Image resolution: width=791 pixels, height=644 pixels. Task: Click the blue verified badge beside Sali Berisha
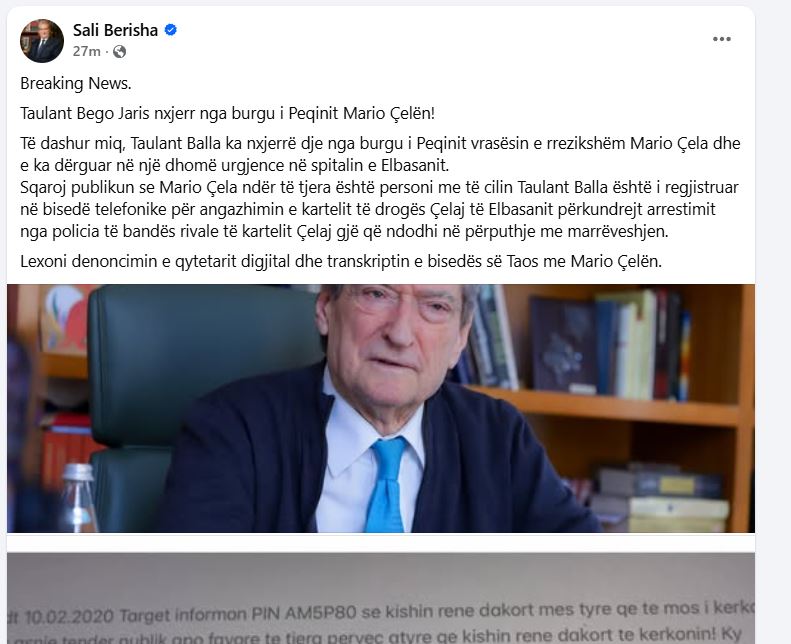coord(171,30)
